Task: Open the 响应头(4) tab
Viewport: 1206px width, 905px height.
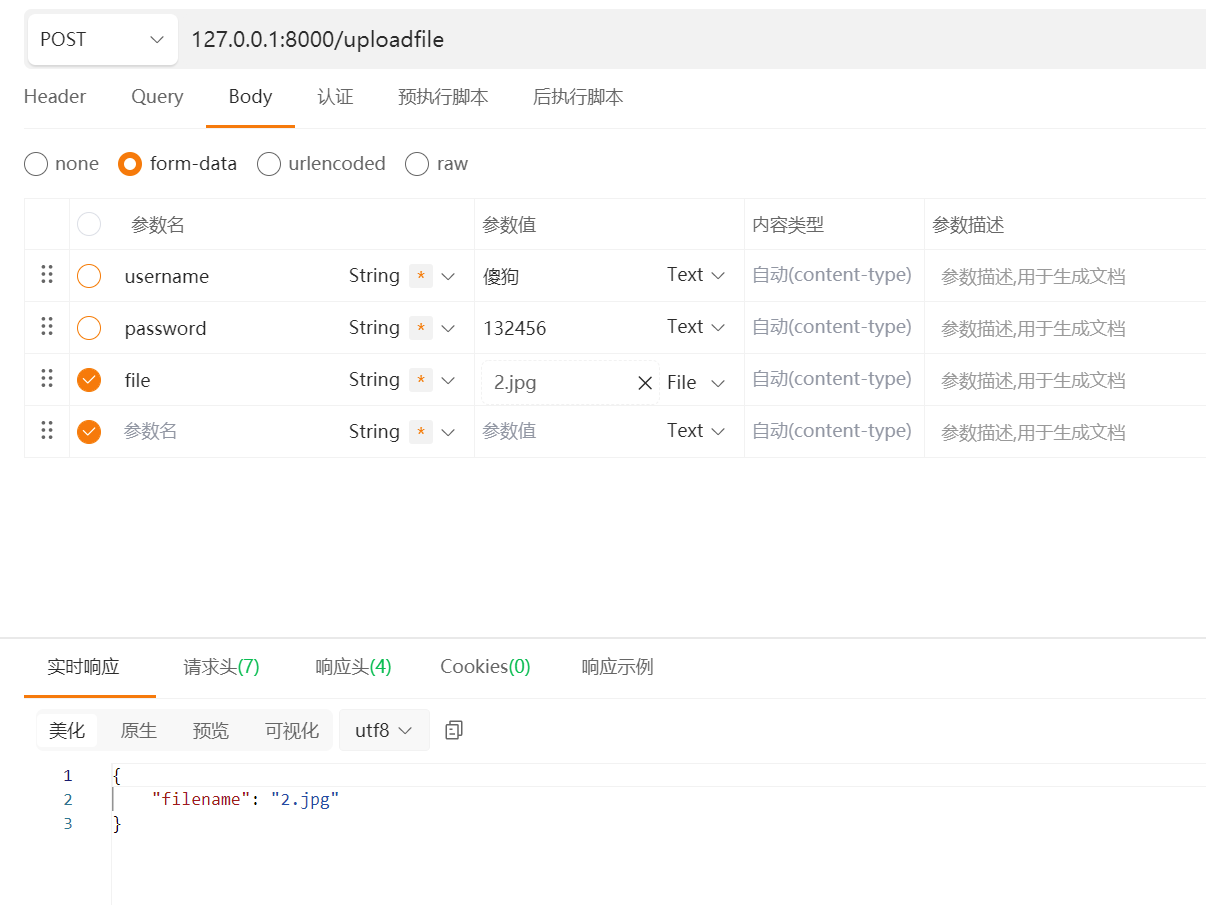Action: (x=353, y=667)
